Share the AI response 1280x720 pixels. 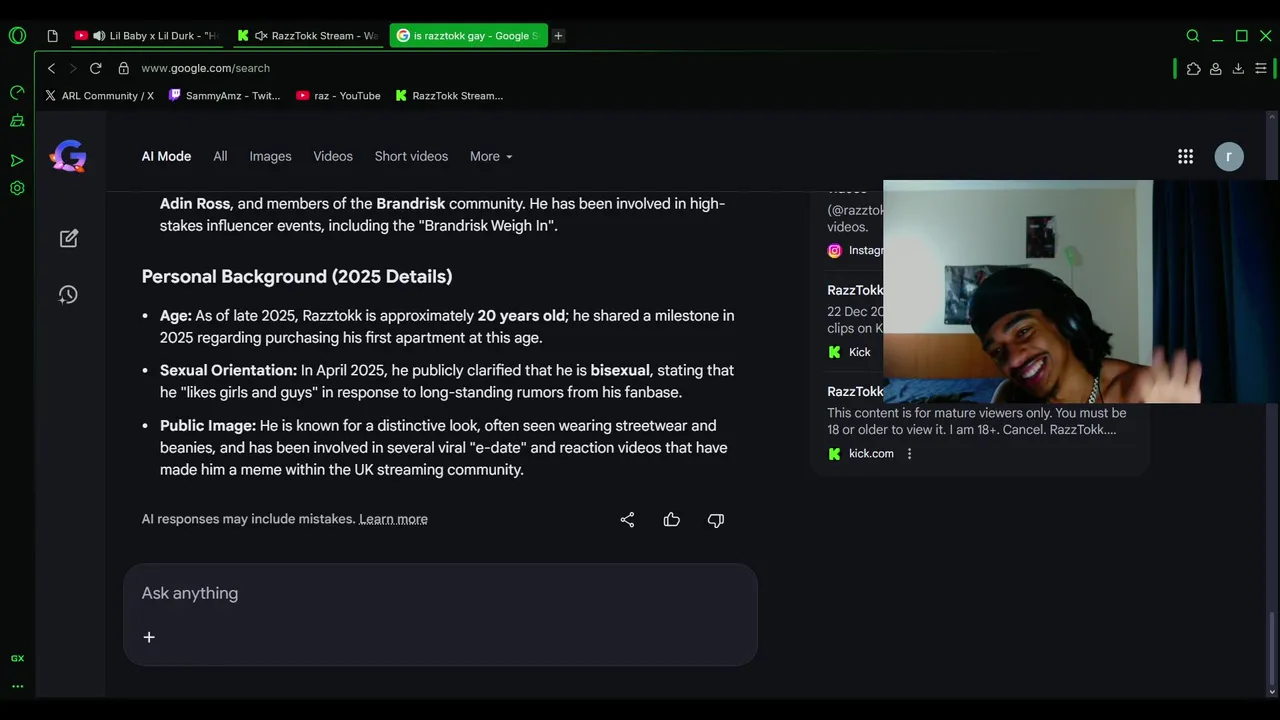627,520
